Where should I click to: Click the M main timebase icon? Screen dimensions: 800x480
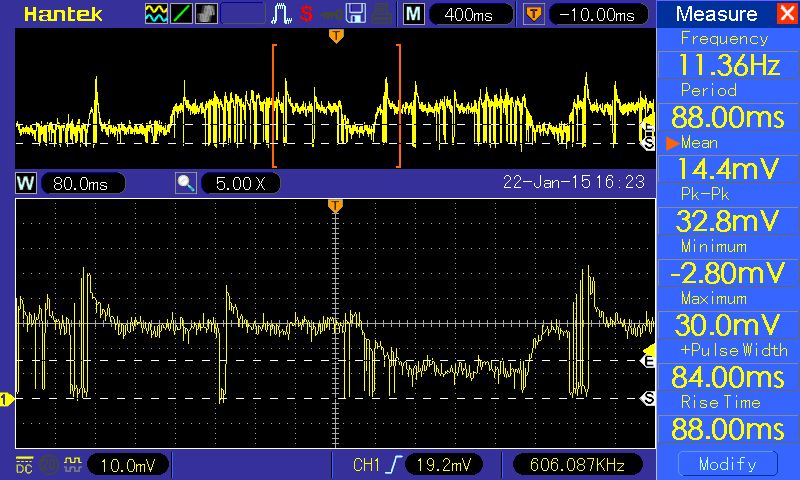click(413, 14)
